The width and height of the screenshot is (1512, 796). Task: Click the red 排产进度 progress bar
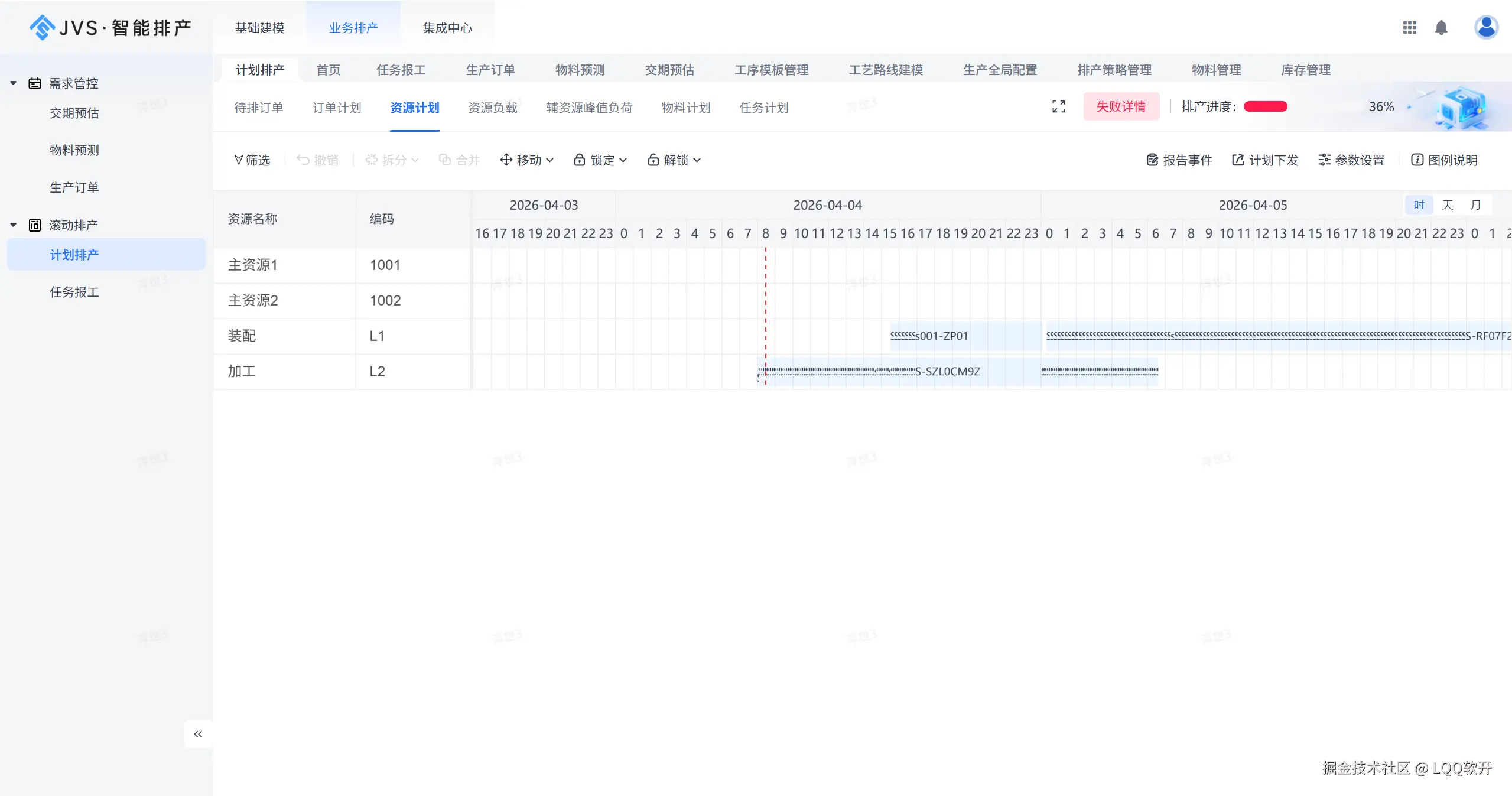(1265, 106)
